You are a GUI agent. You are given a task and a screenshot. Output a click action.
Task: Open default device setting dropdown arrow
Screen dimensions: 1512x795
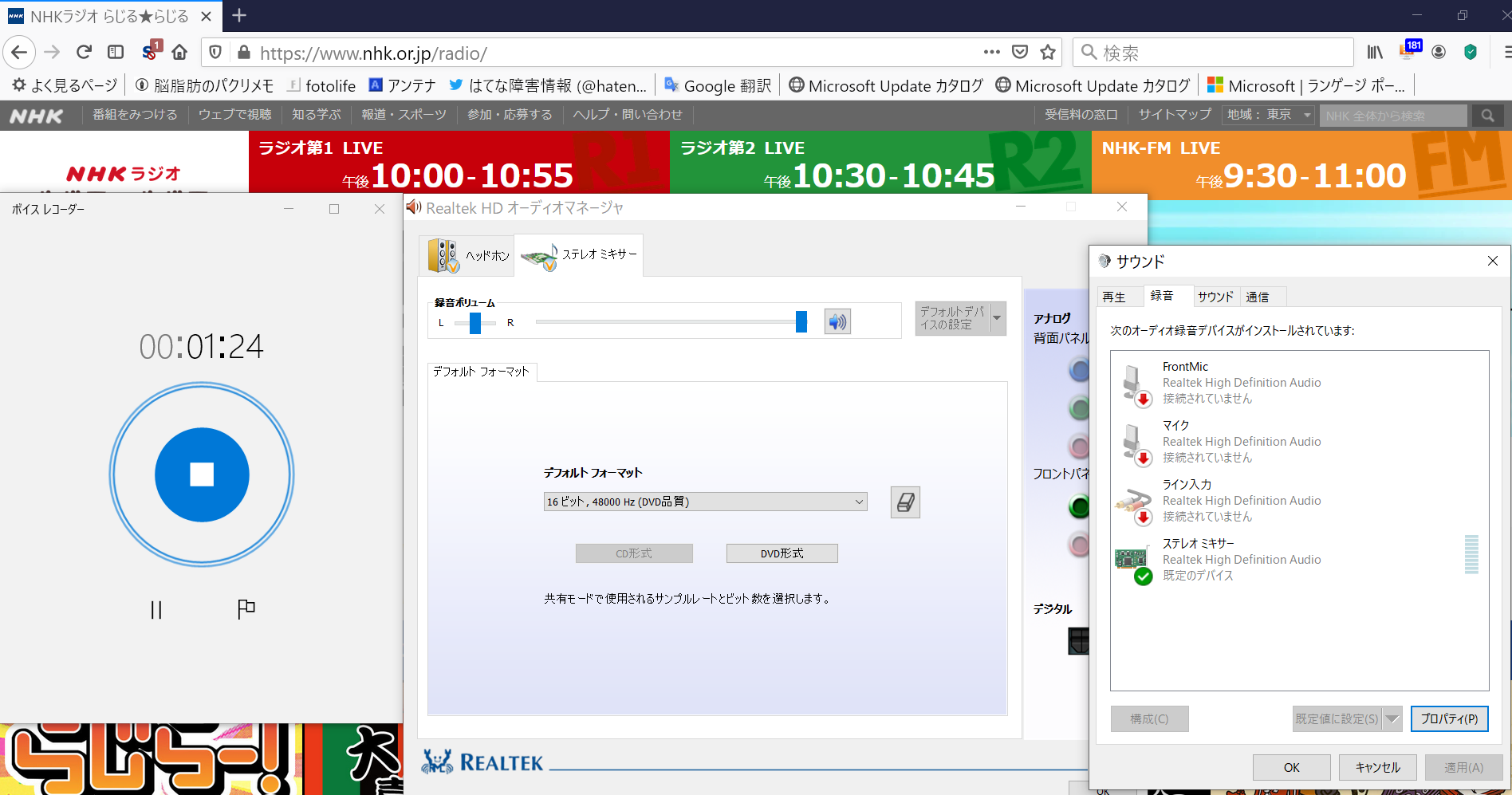tap(997, 318)
